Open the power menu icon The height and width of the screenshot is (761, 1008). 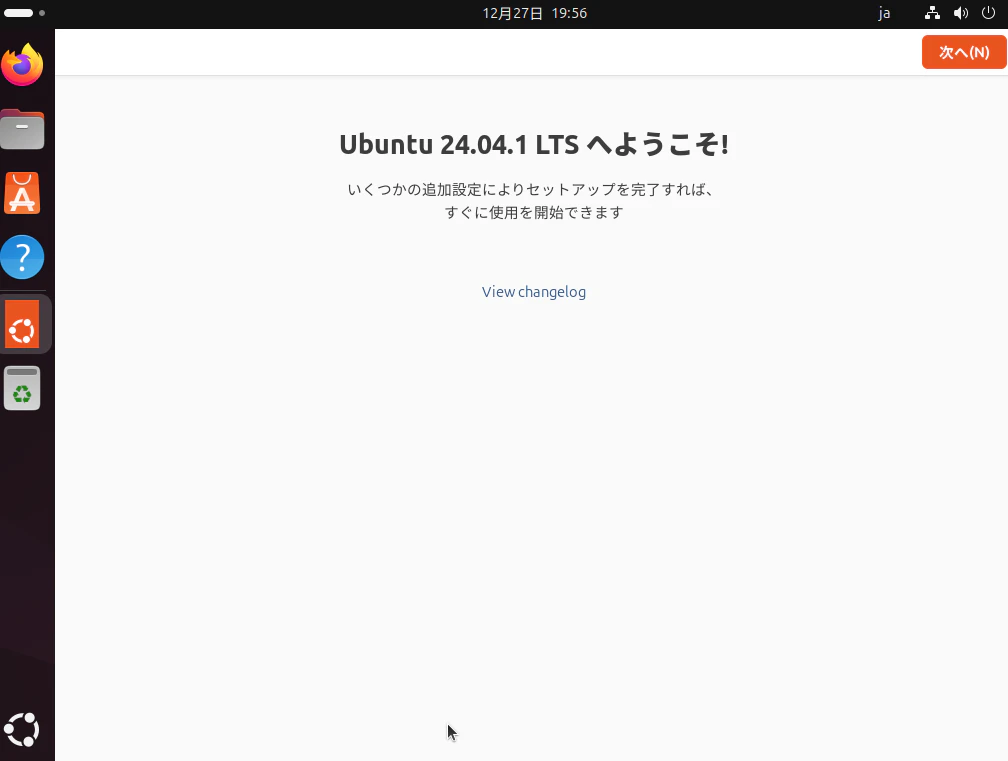pos(989,13)
